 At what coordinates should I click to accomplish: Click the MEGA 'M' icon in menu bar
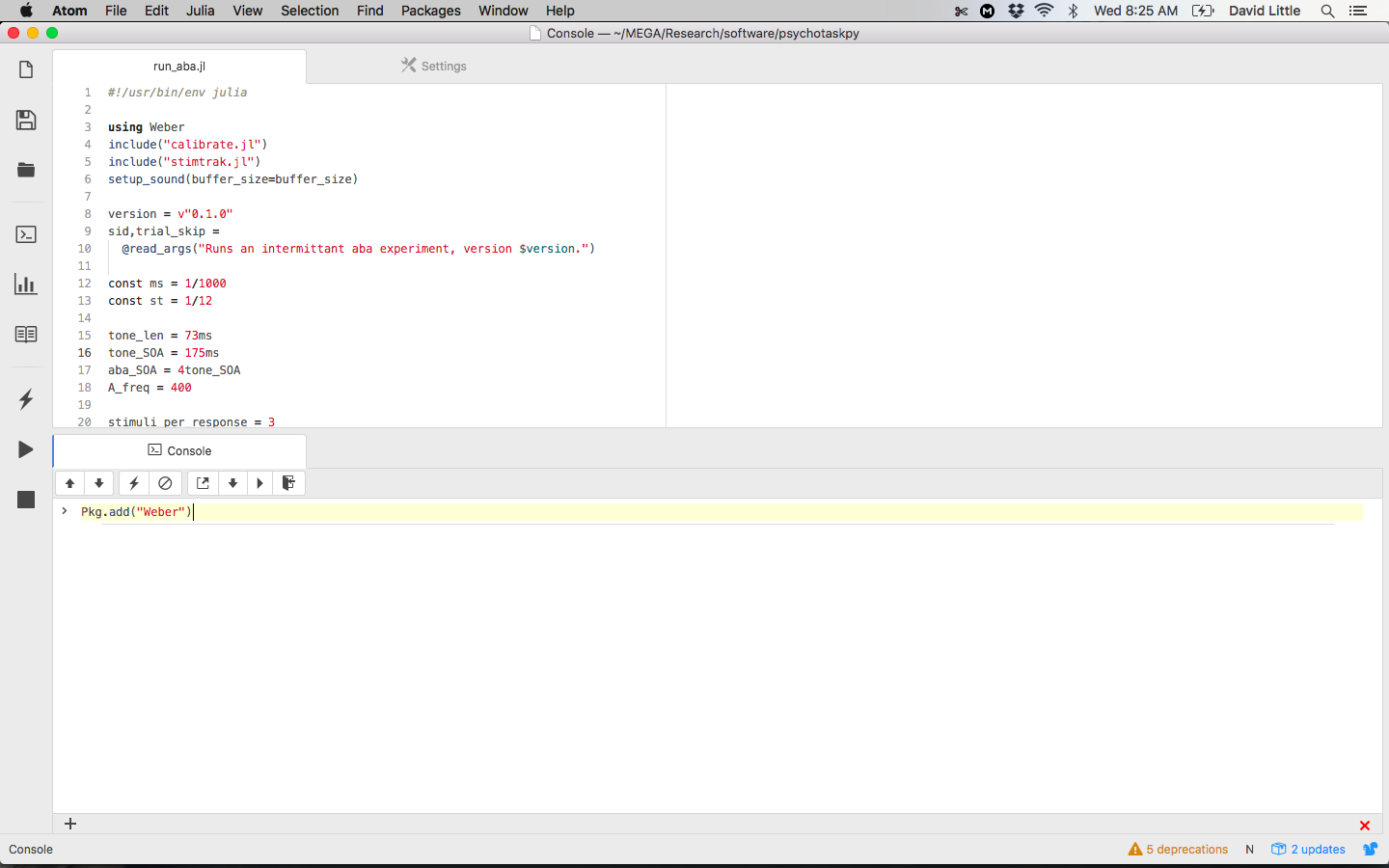[988, 11]
